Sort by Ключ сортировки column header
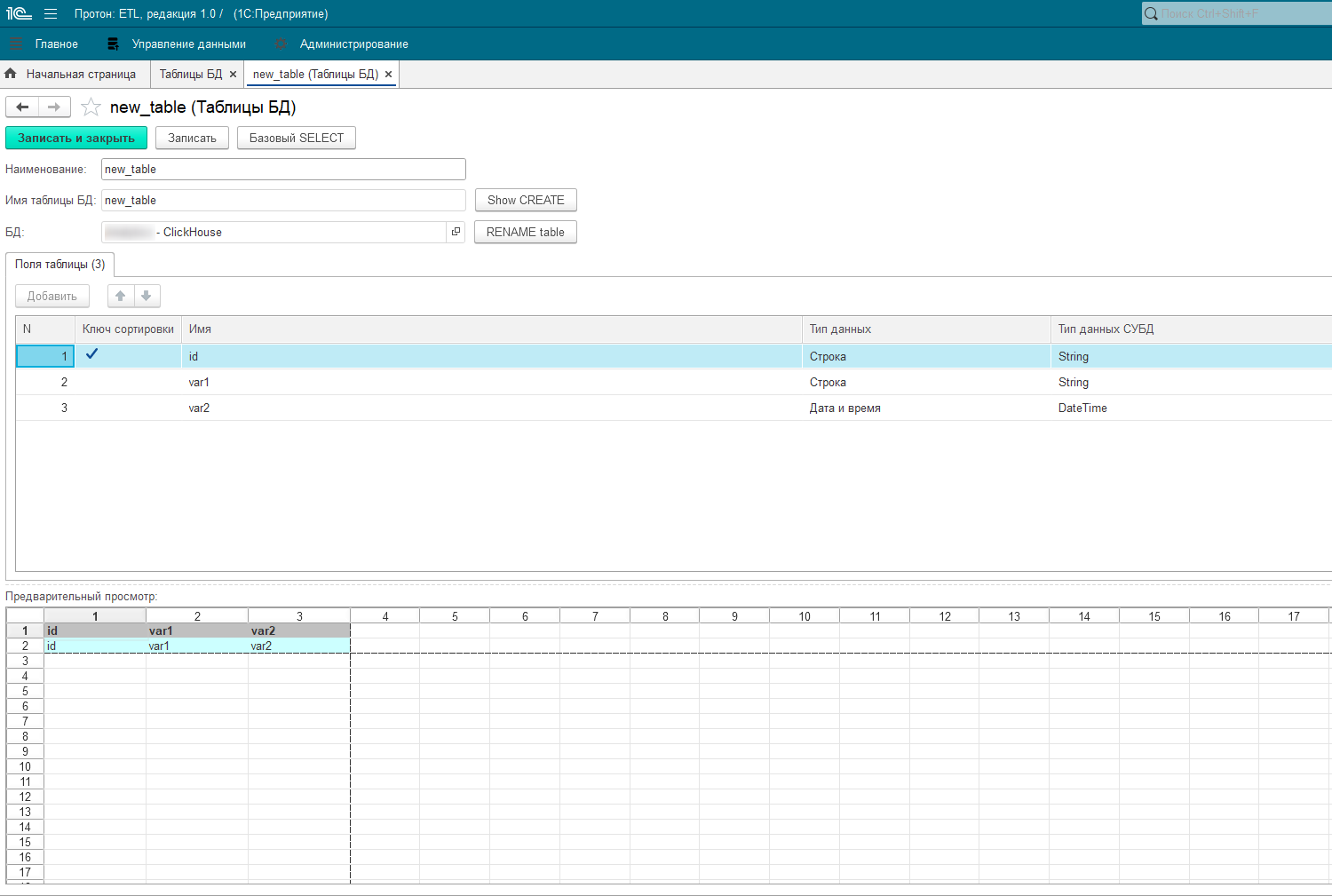 click(128, 329)
